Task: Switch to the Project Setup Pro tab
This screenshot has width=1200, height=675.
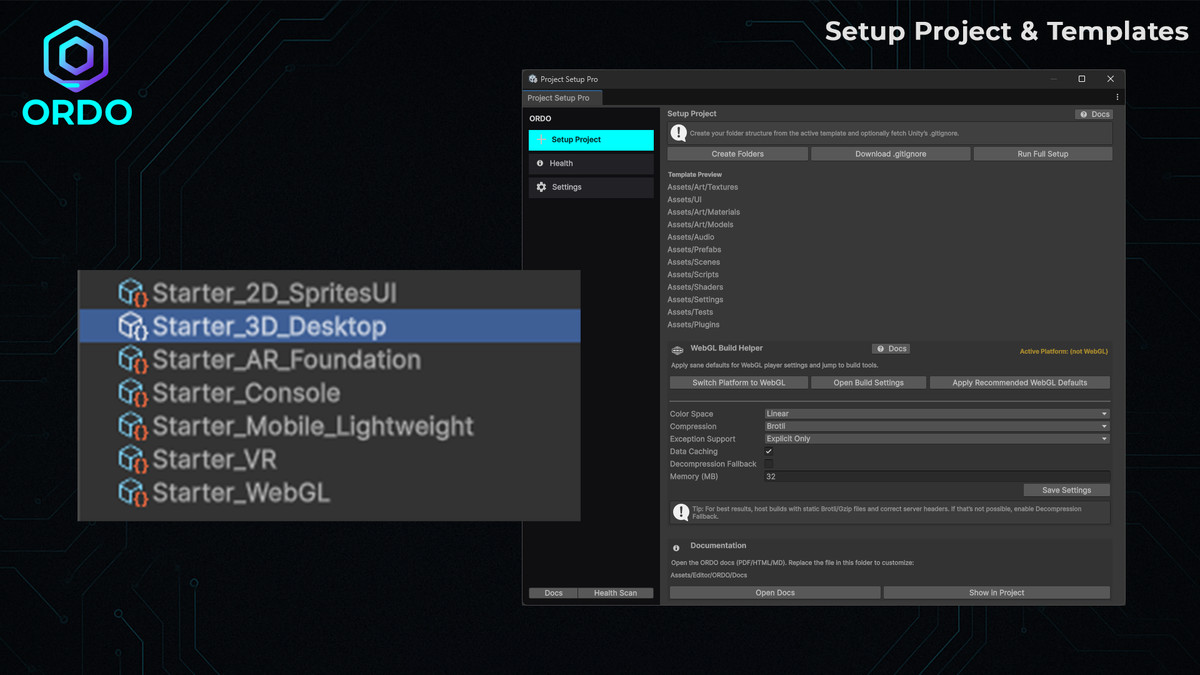Action: (x=561, y=98)
